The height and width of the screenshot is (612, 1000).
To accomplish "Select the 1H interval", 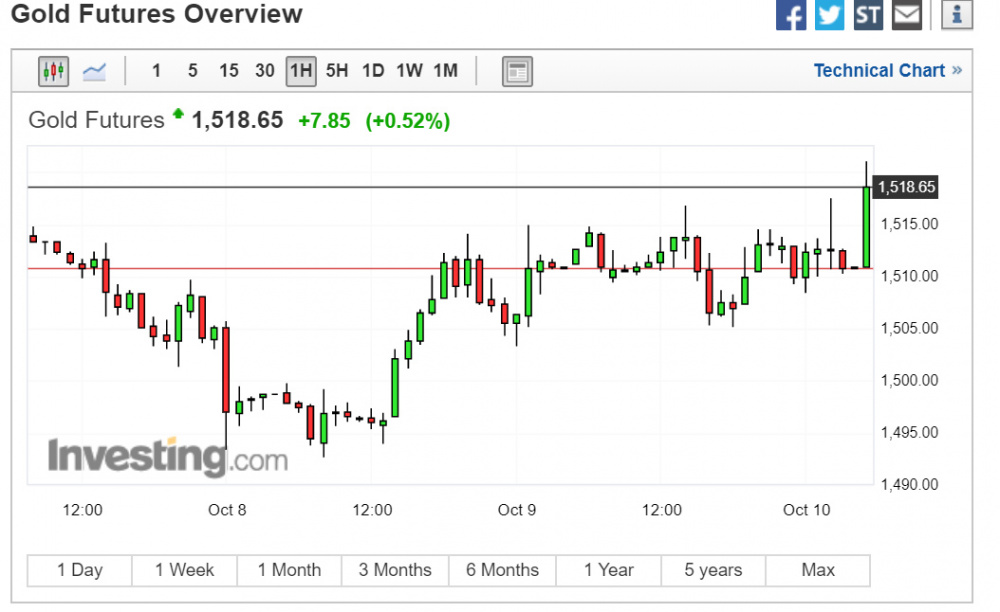I will [x=301, y=71].
